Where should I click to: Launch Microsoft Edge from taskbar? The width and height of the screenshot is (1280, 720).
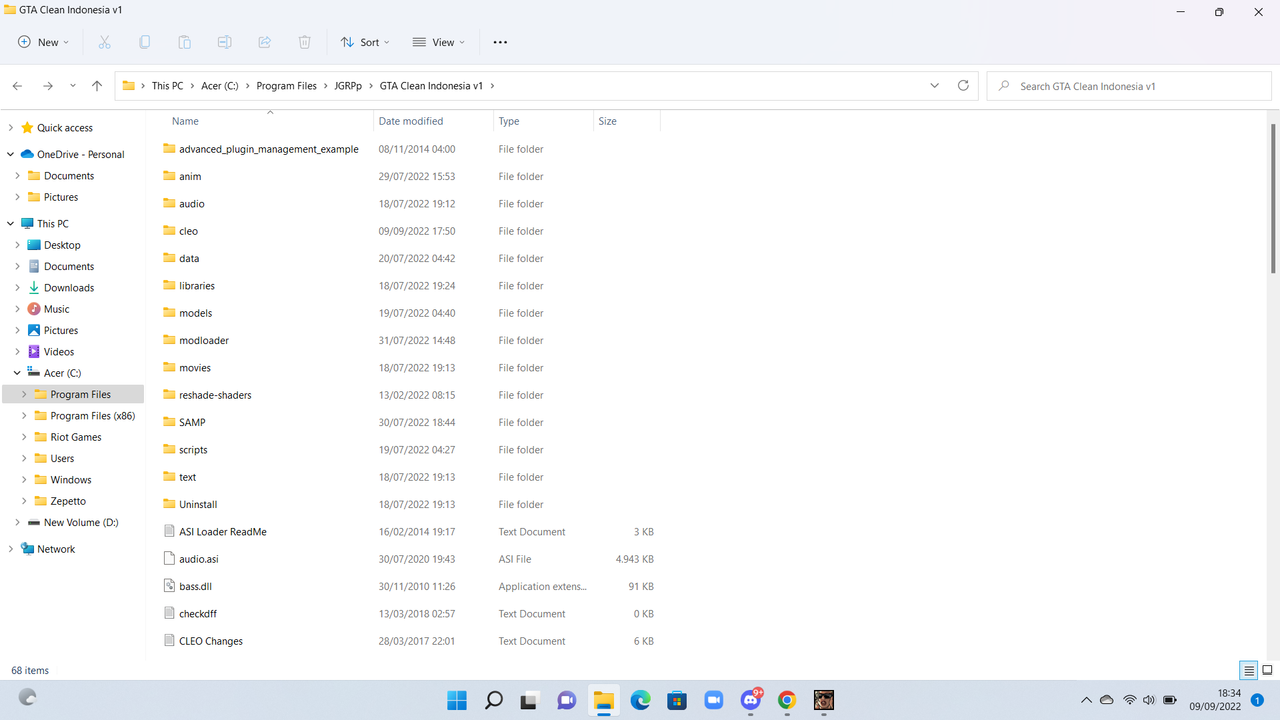point(640,700)
